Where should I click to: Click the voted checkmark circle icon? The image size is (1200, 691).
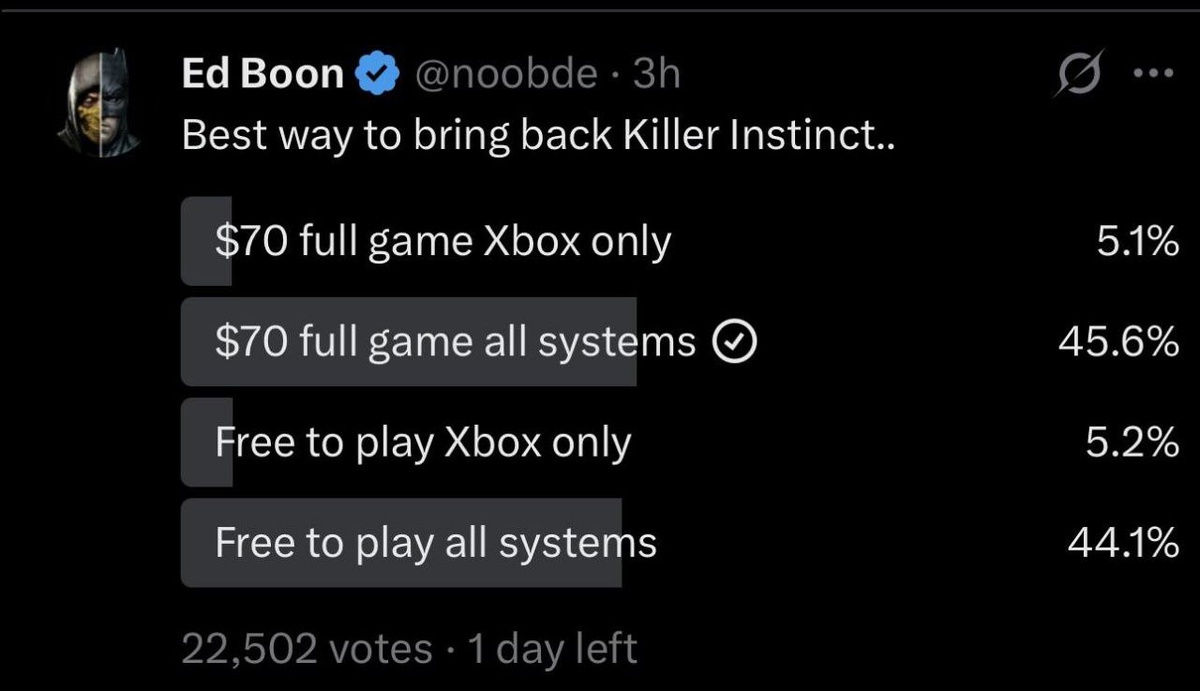coord(735,343)
